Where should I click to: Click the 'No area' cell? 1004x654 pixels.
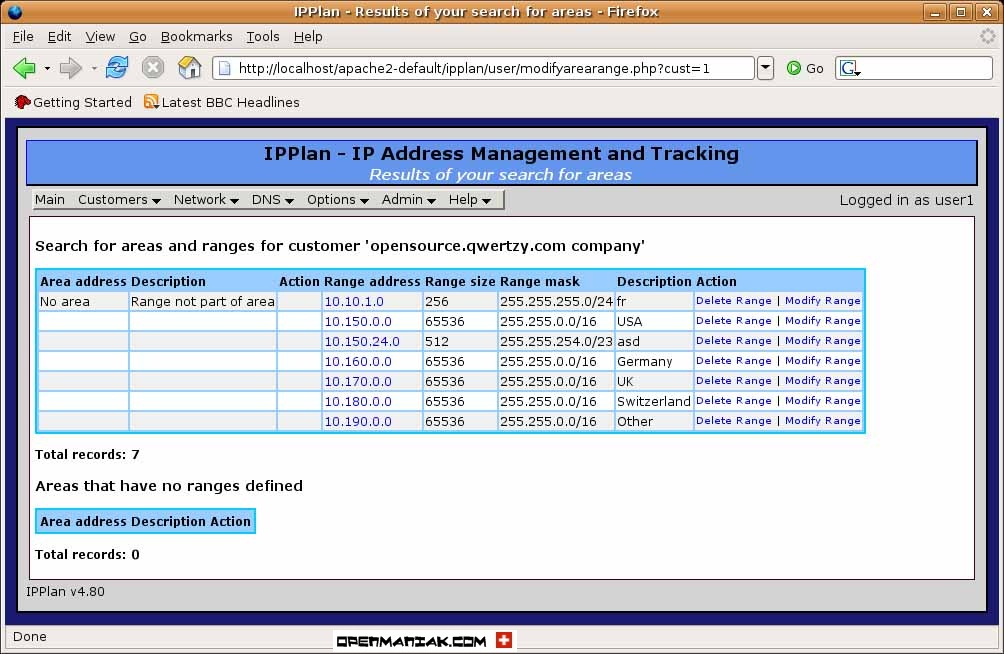[83, 302]
